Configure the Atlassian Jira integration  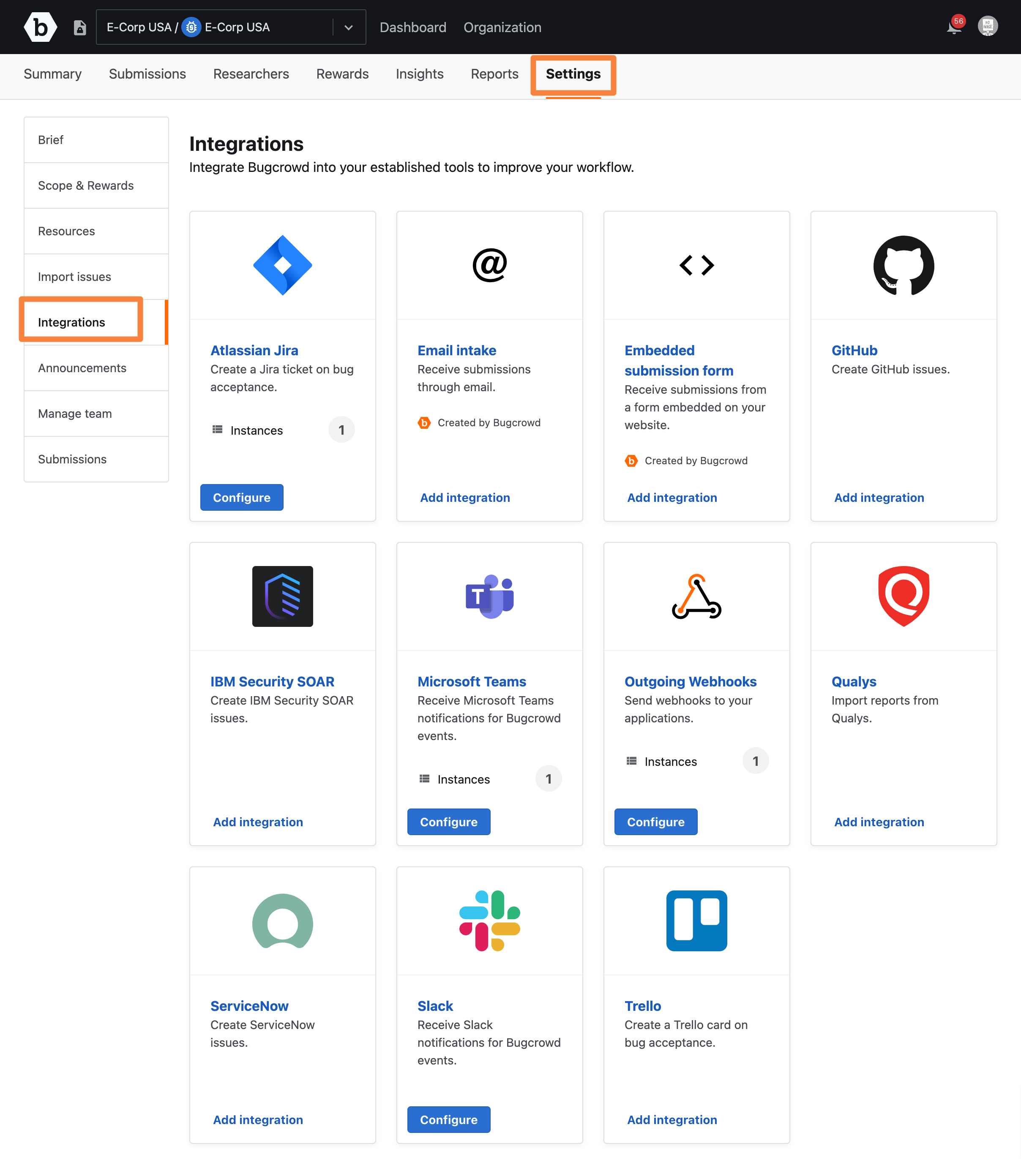pyautogui.click(x=242, y=497)
